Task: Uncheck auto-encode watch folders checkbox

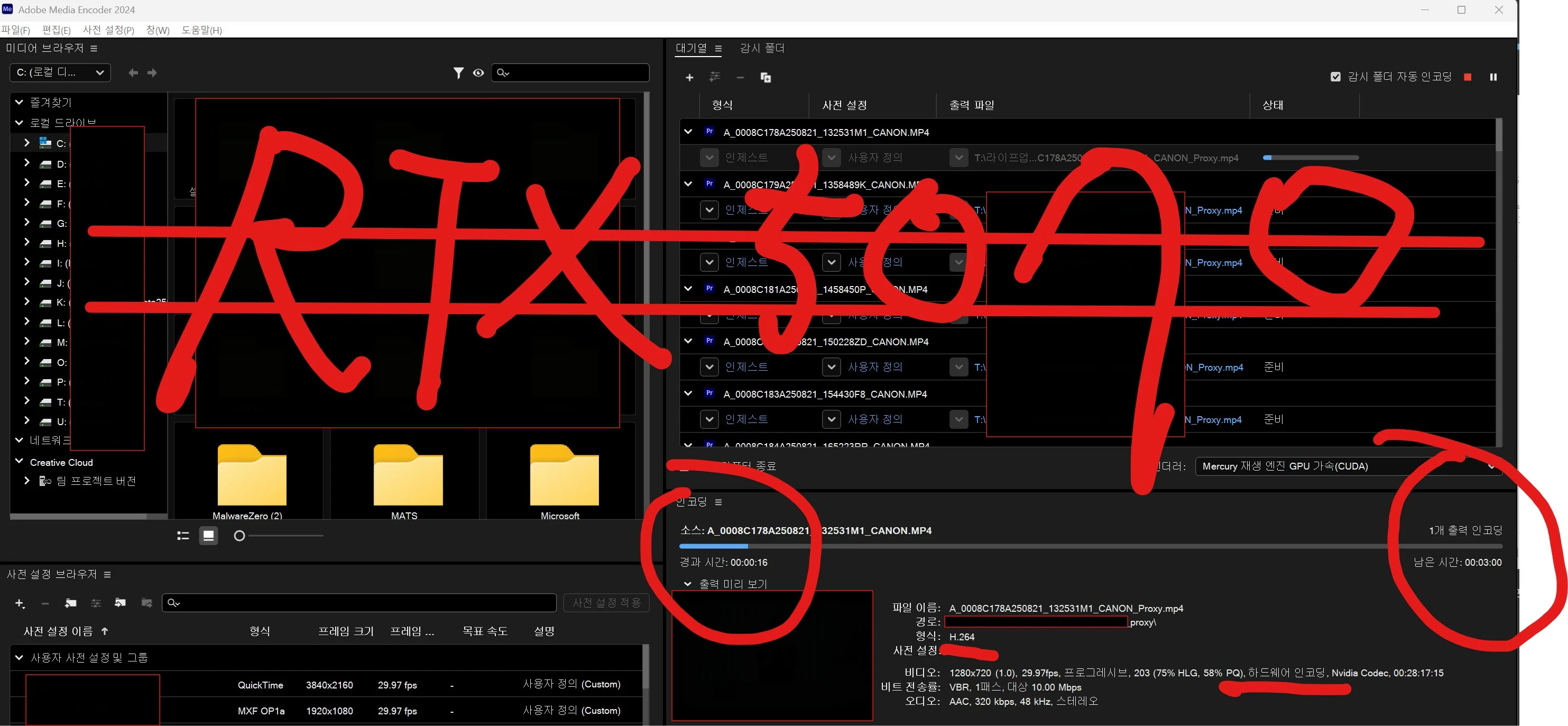Action: point(1335,77)
